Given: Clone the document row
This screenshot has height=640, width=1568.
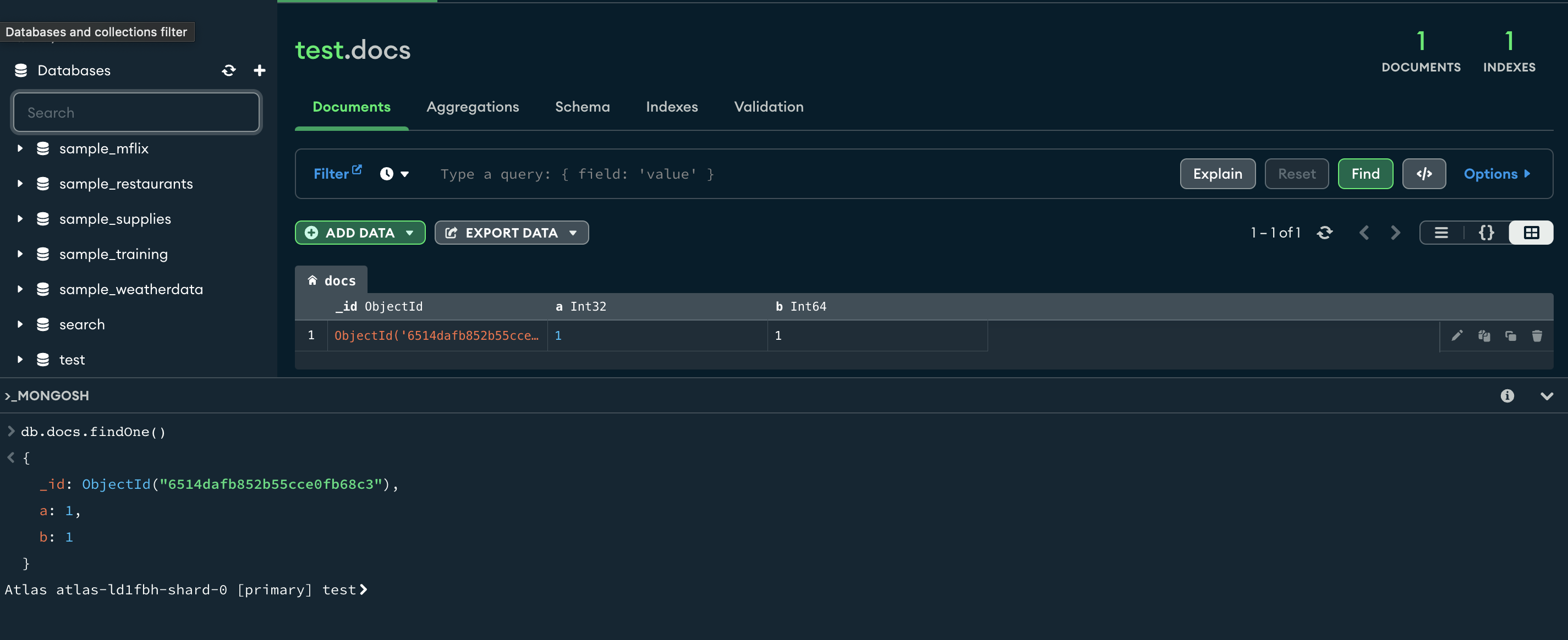Looking at the screenshot, I should tap(1510, 336).
